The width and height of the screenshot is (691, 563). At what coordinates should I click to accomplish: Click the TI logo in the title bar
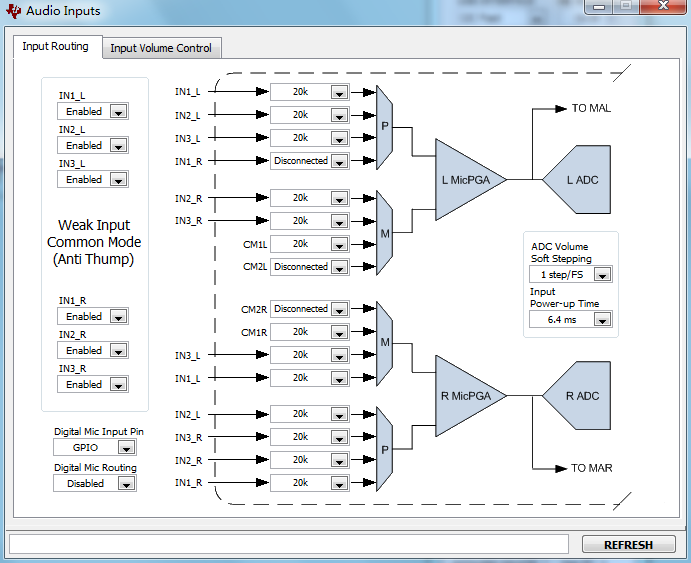(14, 11)
